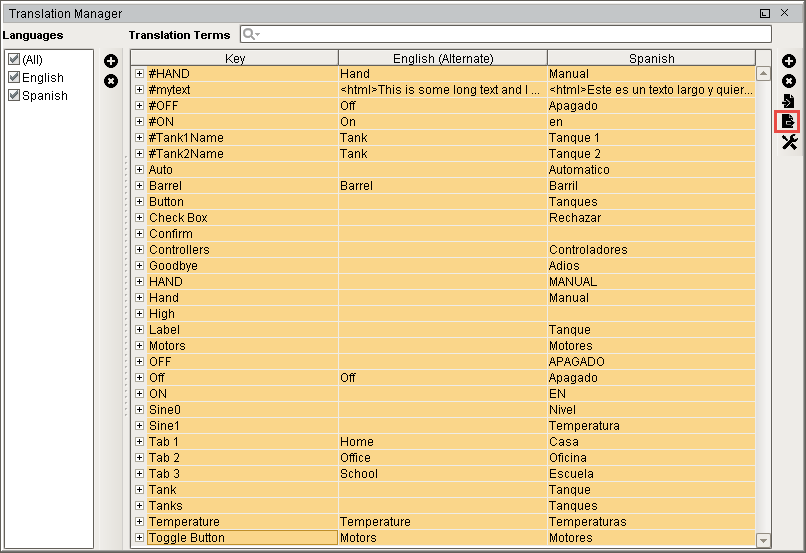Click the remove language icon
Image resolution: width=806 pixels, height=553 pixels.
click(111, 80)
